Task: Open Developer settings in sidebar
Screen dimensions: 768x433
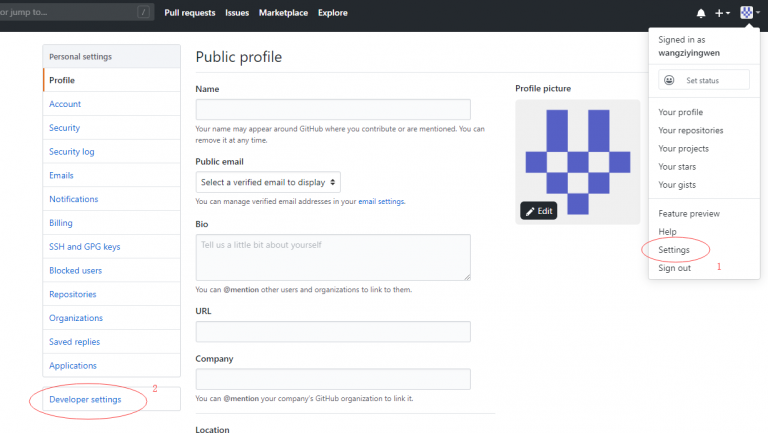Action: 85,399
